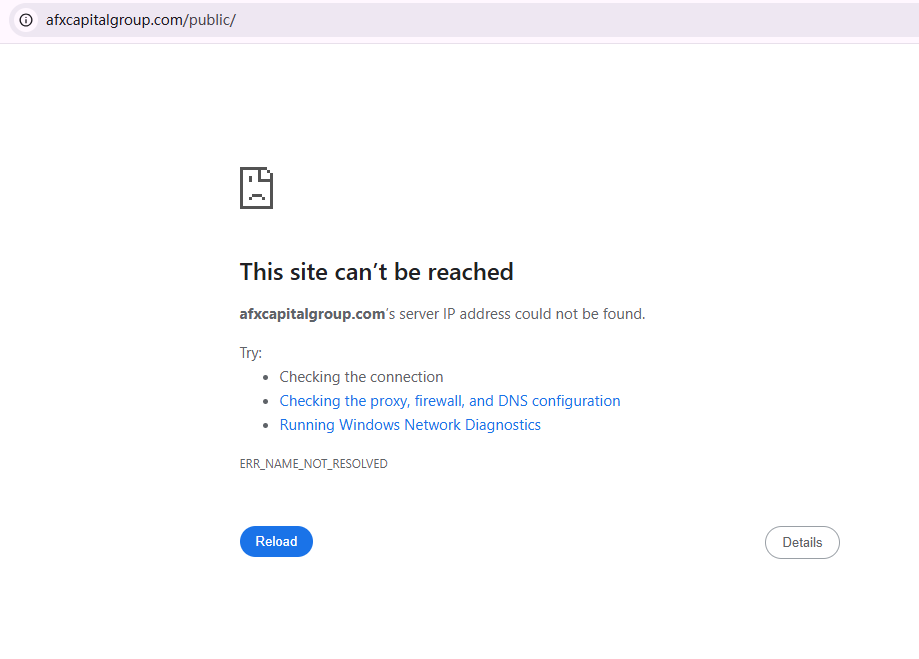Screen dimensions: 919x659
Task: Open the Details button
Action: [x=802, y=542]
